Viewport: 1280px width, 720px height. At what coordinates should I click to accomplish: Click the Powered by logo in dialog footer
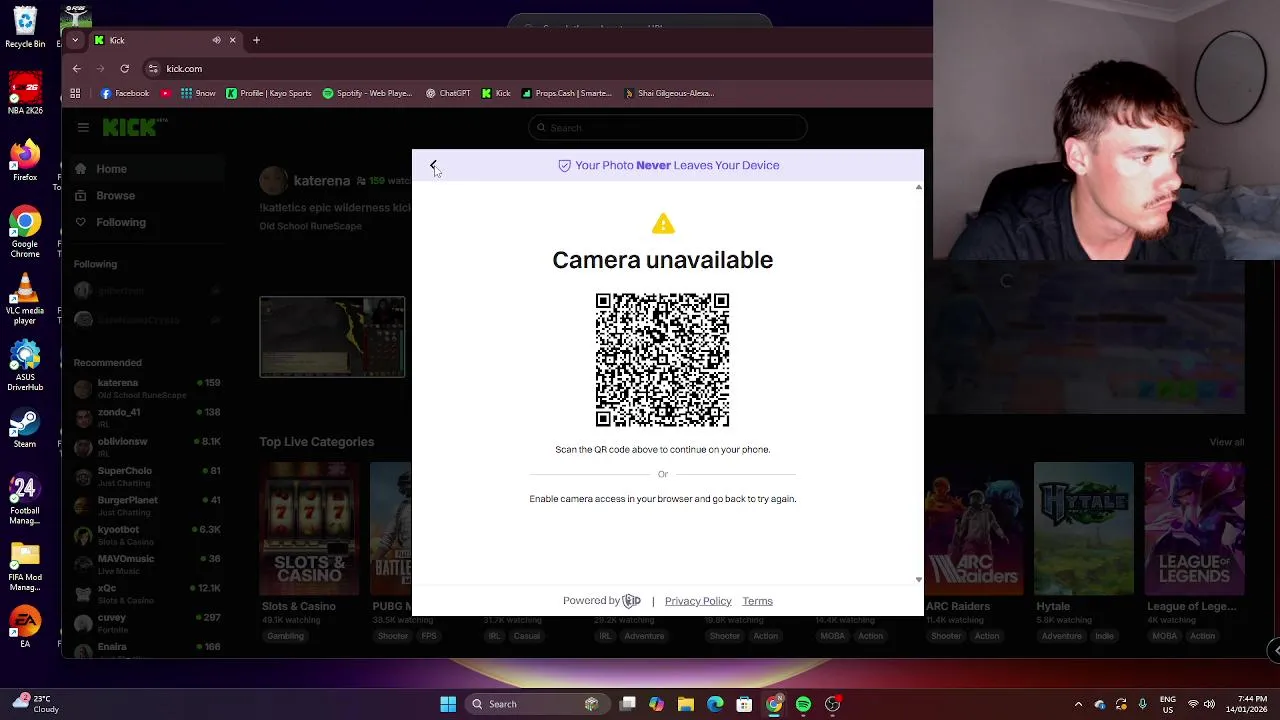point(631,601)
